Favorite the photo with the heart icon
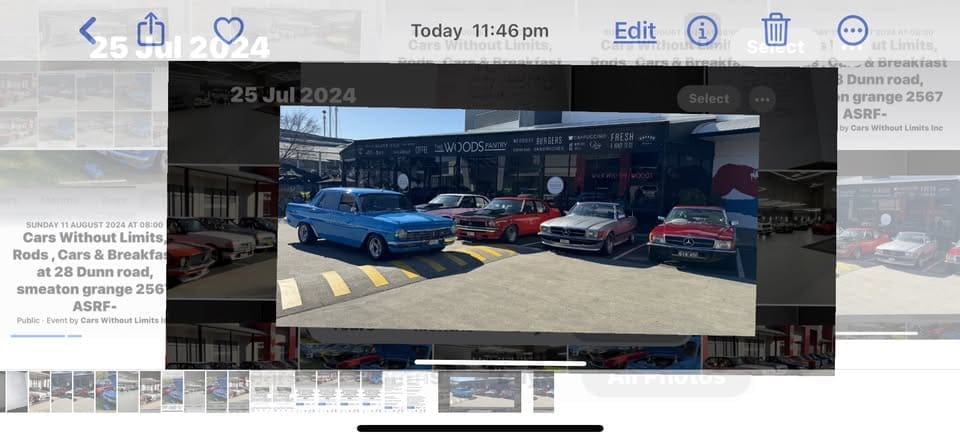 click(228, 30)
